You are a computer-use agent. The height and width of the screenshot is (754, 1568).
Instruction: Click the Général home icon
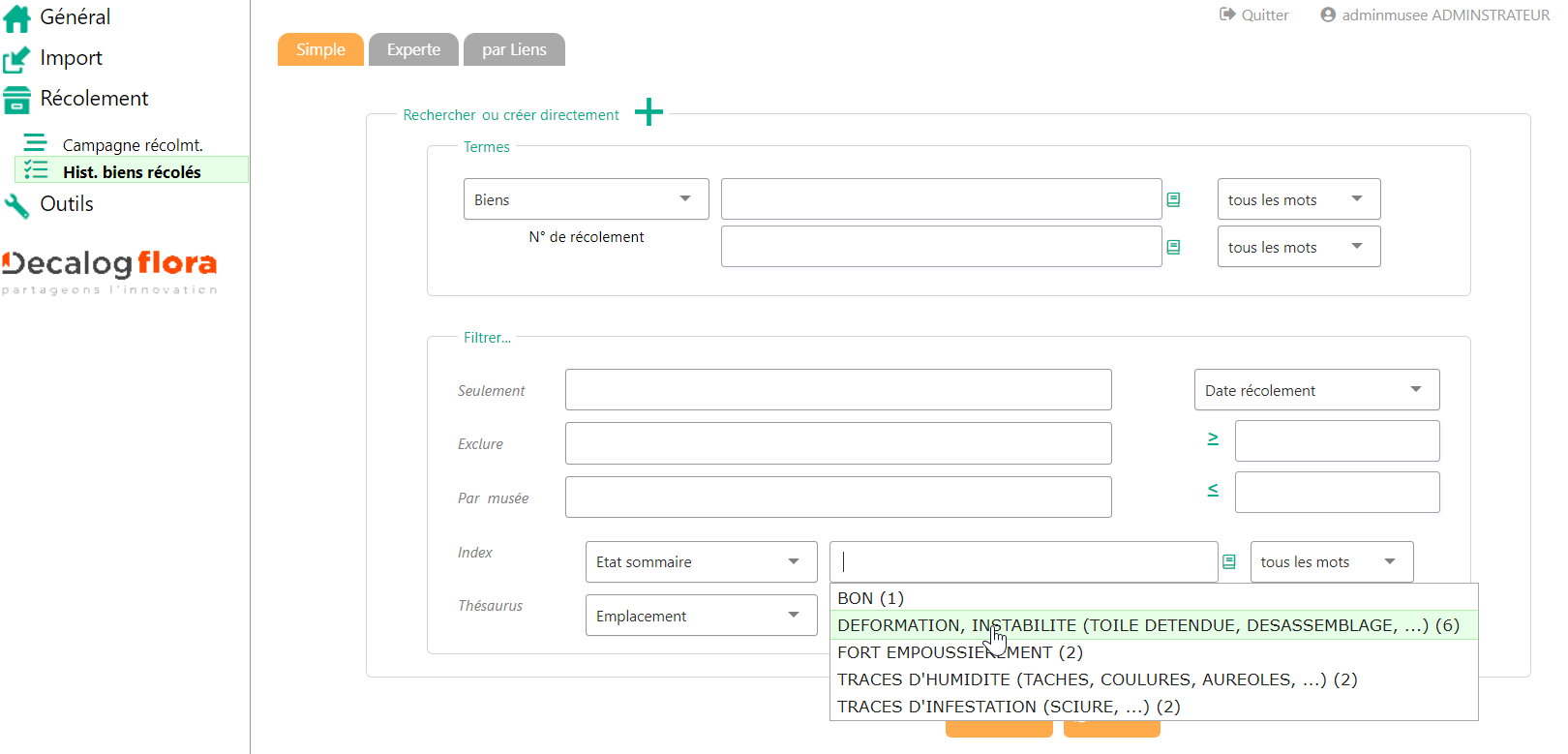pyautogui.click(x=16, y=17)
